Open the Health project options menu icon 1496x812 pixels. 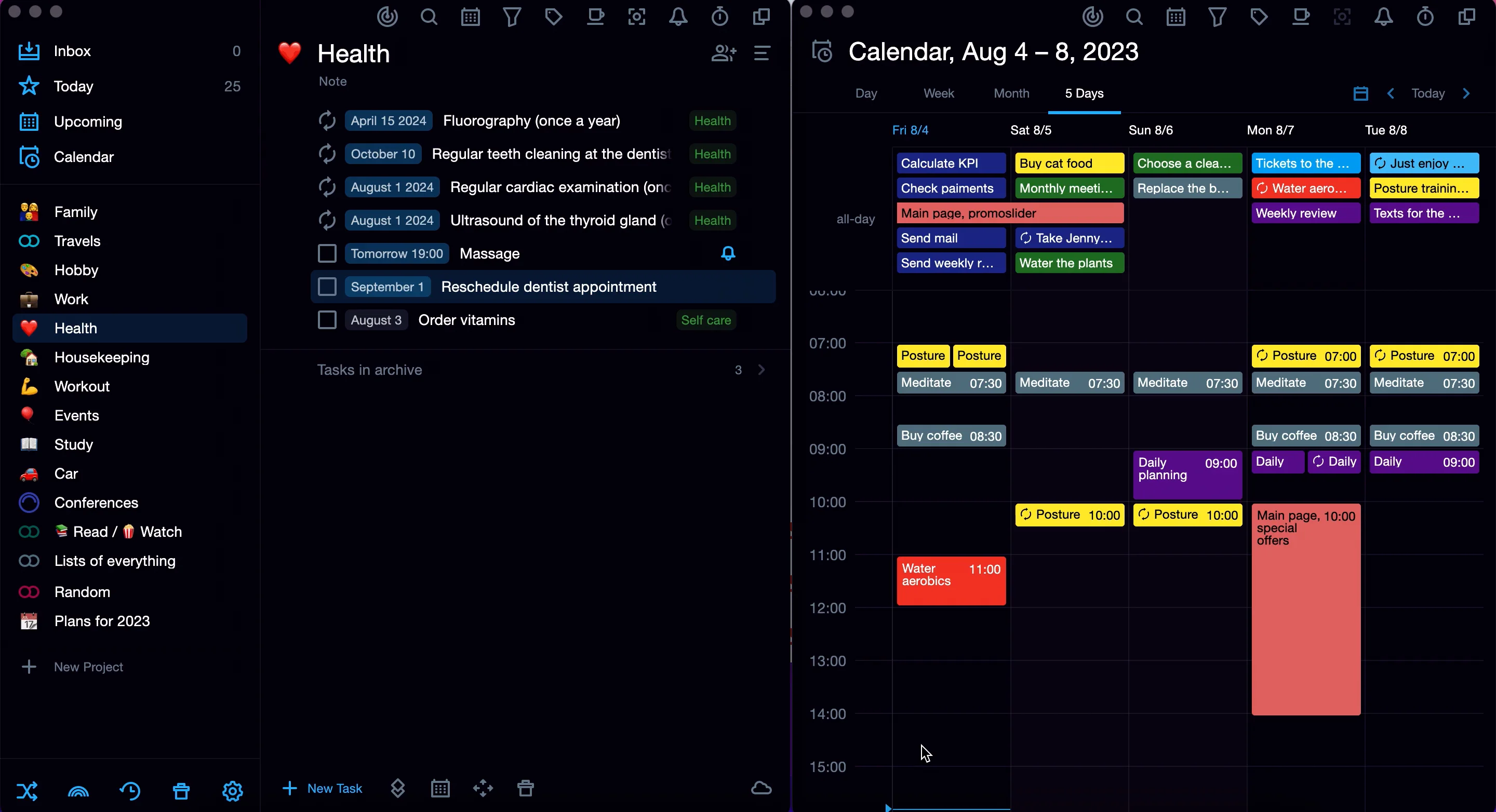coord(762,53)
